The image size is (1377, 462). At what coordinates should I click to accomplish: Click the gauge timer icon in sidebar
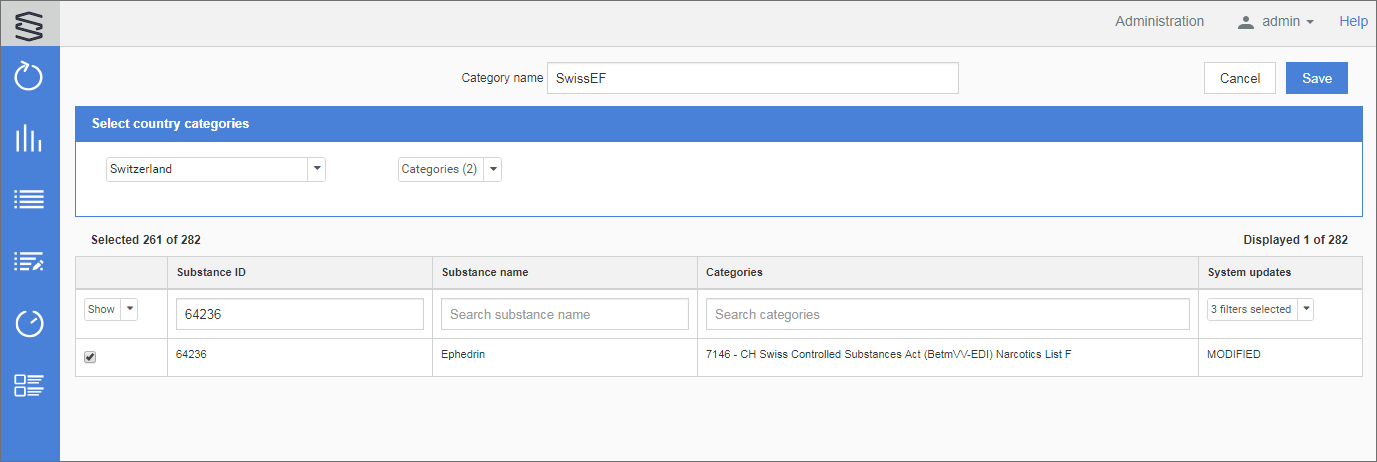pyautogui.click(x=29, y=323)
